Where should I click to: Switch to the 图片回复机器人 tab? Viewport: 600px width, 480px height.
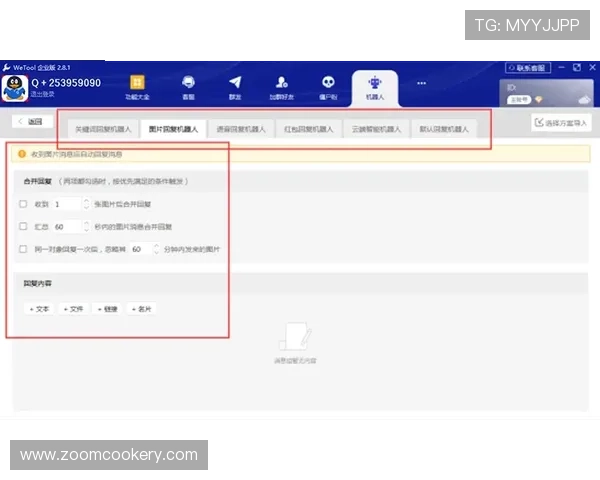coord(173,129)
